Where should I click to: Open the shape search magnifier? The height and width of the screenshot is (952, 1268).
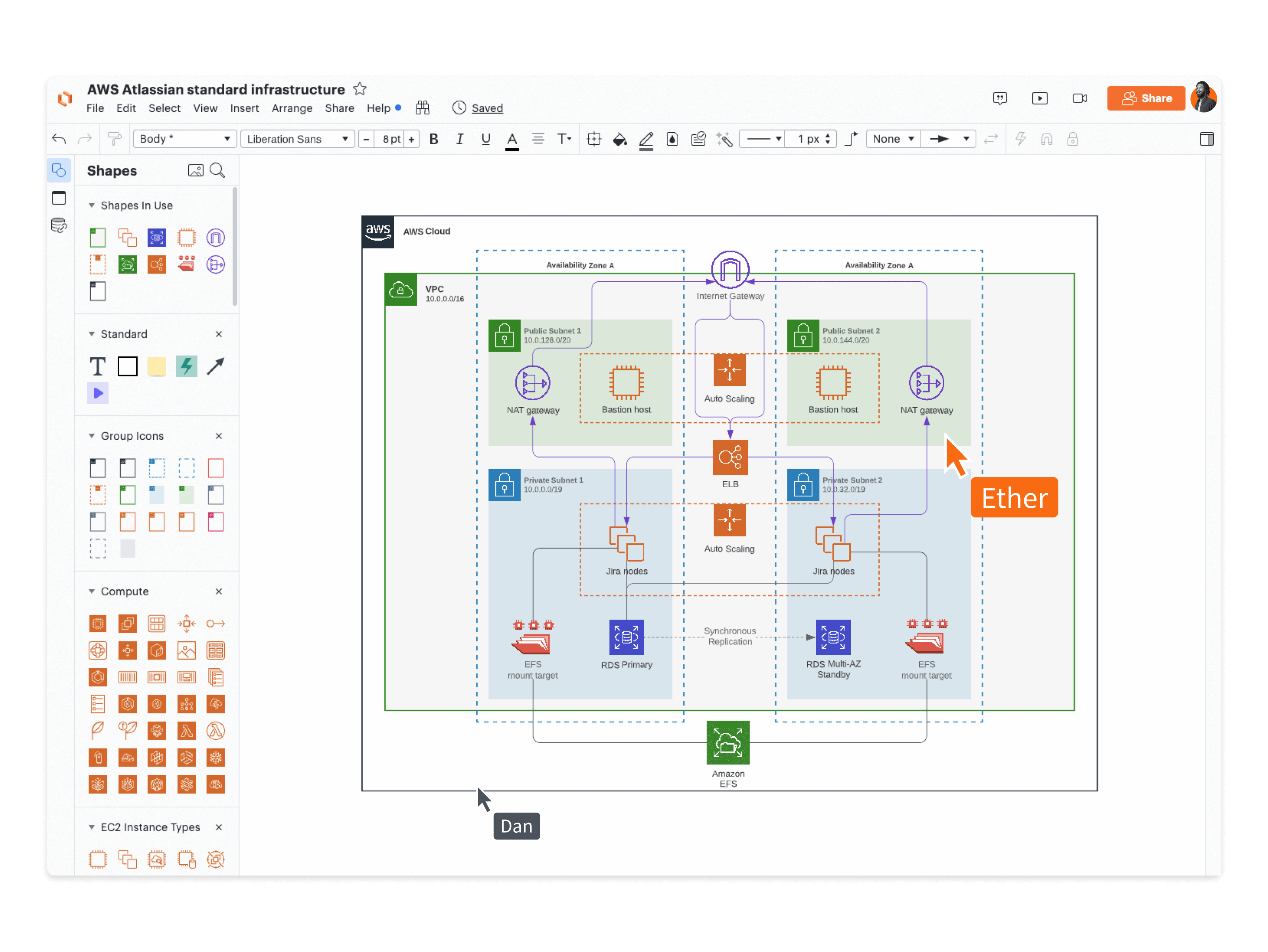click(x=217, y=170)
